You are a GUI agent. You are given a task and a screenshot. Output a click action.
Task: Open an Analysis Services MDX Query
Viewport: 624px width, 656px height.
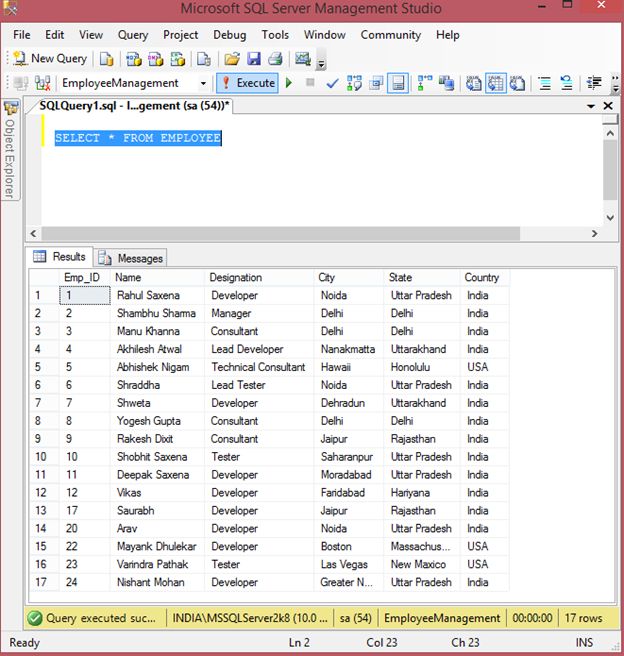coord(134,59)
